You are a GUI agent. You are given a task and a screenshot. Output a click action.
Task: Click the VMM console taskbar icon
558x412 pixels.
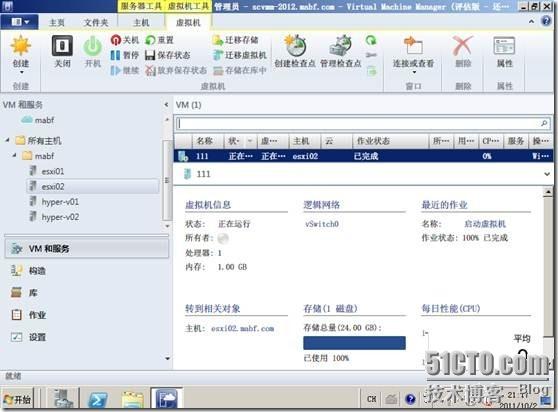(166, 398)
